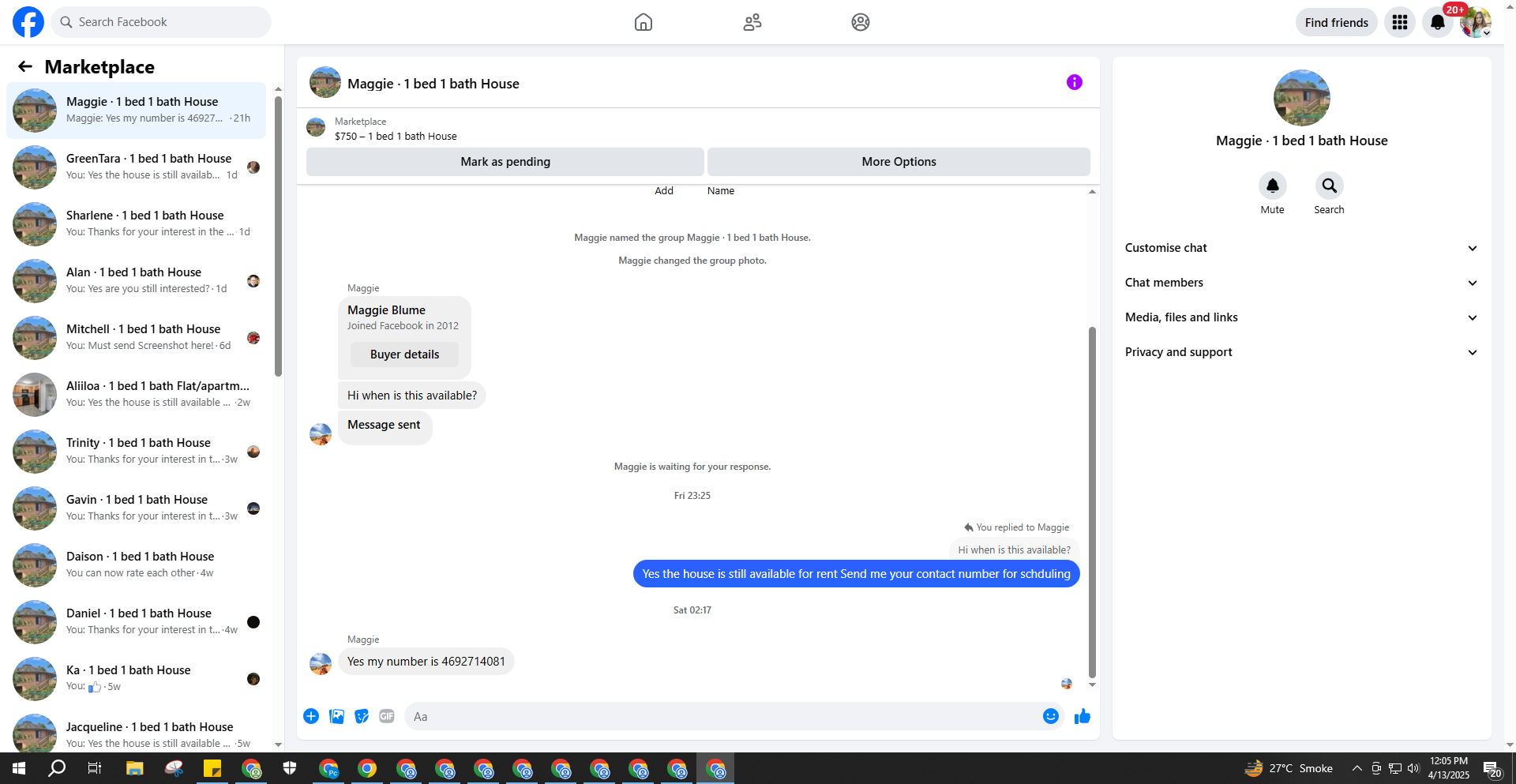This screenshot has height=784, width=1516.
Task: Click the conversation list scrollbar
Action: [278, 237]
